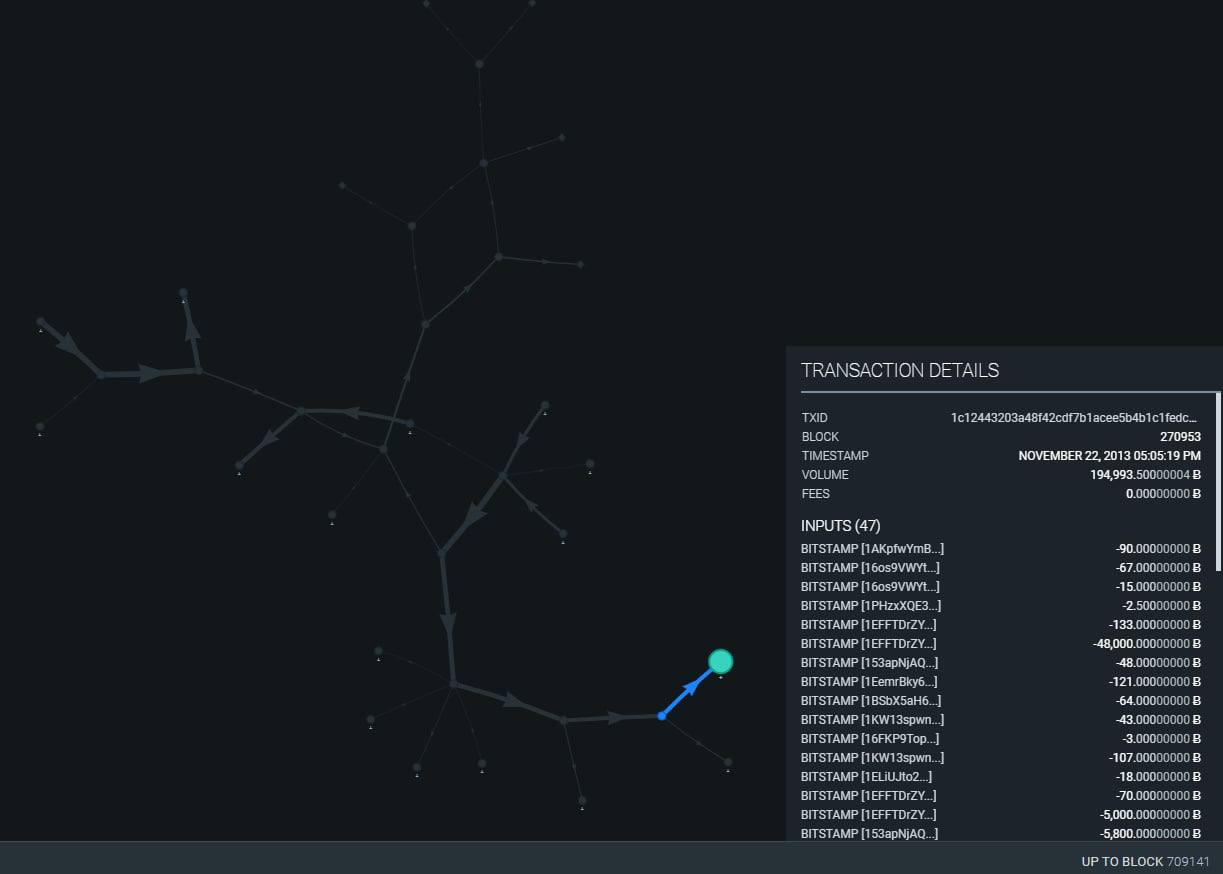The width and height of the screenshot is (1223, 874).
Task: Open Bitstamp 153apNjAQ input row with -5,800.00000000
Action: pos(1000,834)
